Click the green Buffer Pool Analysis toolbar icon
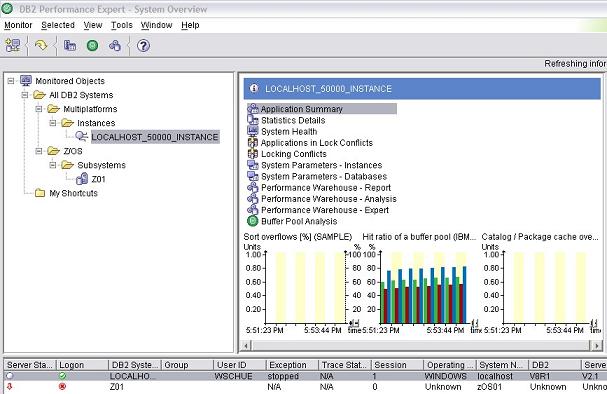Viewport: 607px width, 394px height. click(x=92, y=46)
